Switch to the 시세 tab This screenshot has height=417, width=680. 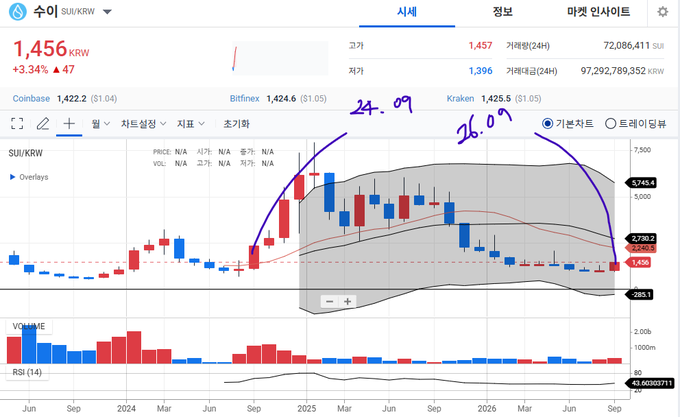click(407, 12)
